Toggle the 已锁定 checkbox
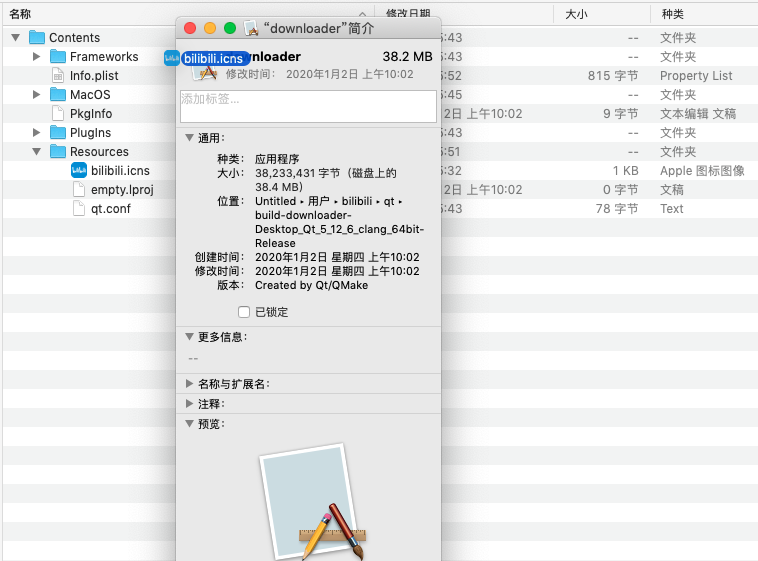Viewport: 758px width, 561px height. pyautogui.click(x=244, y=312)
